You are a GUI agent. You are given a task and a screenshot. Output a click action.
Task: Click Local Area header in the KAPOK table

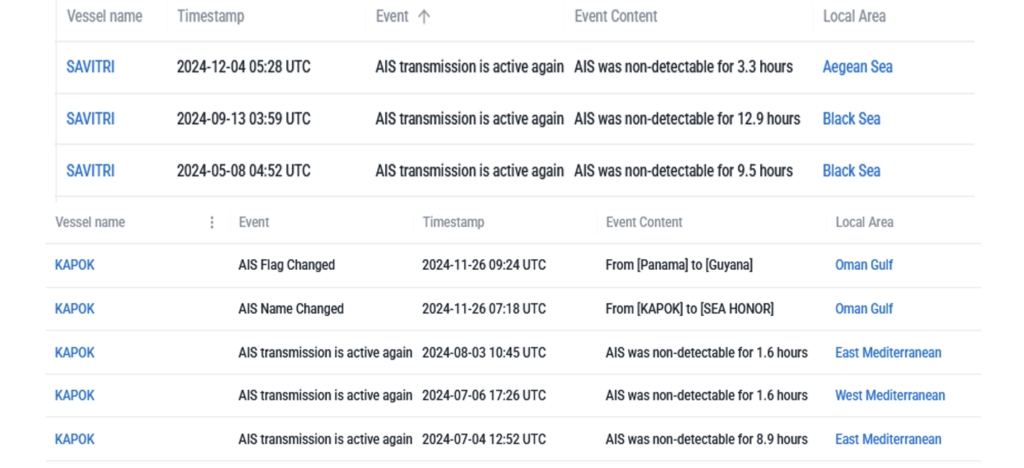tap(864, 222)
